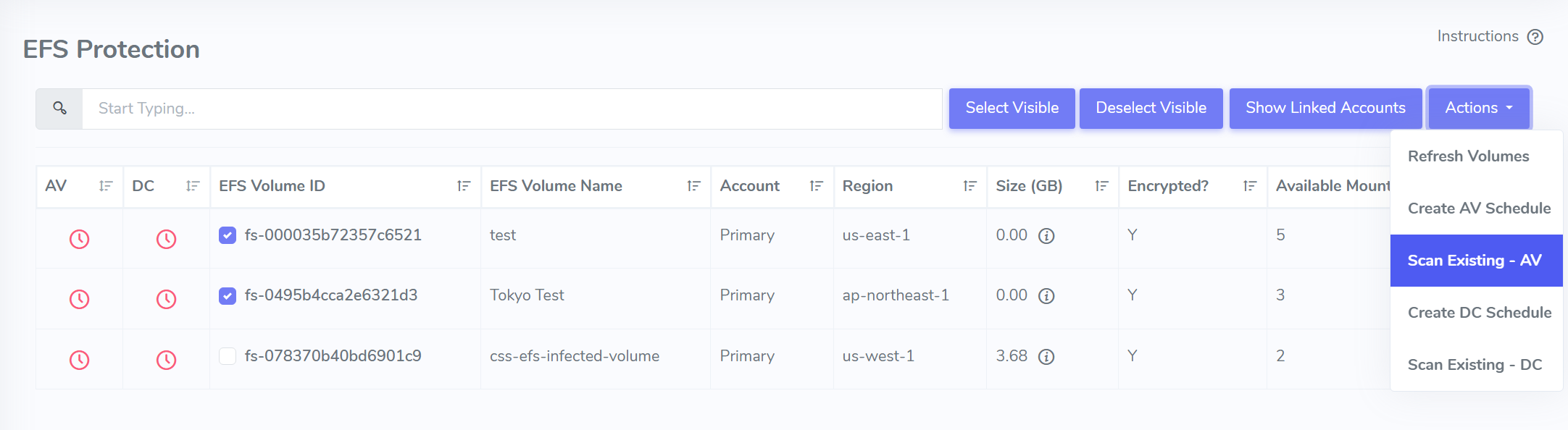Click AV status clock for fs-000035b72357c6521

[79, 239]
